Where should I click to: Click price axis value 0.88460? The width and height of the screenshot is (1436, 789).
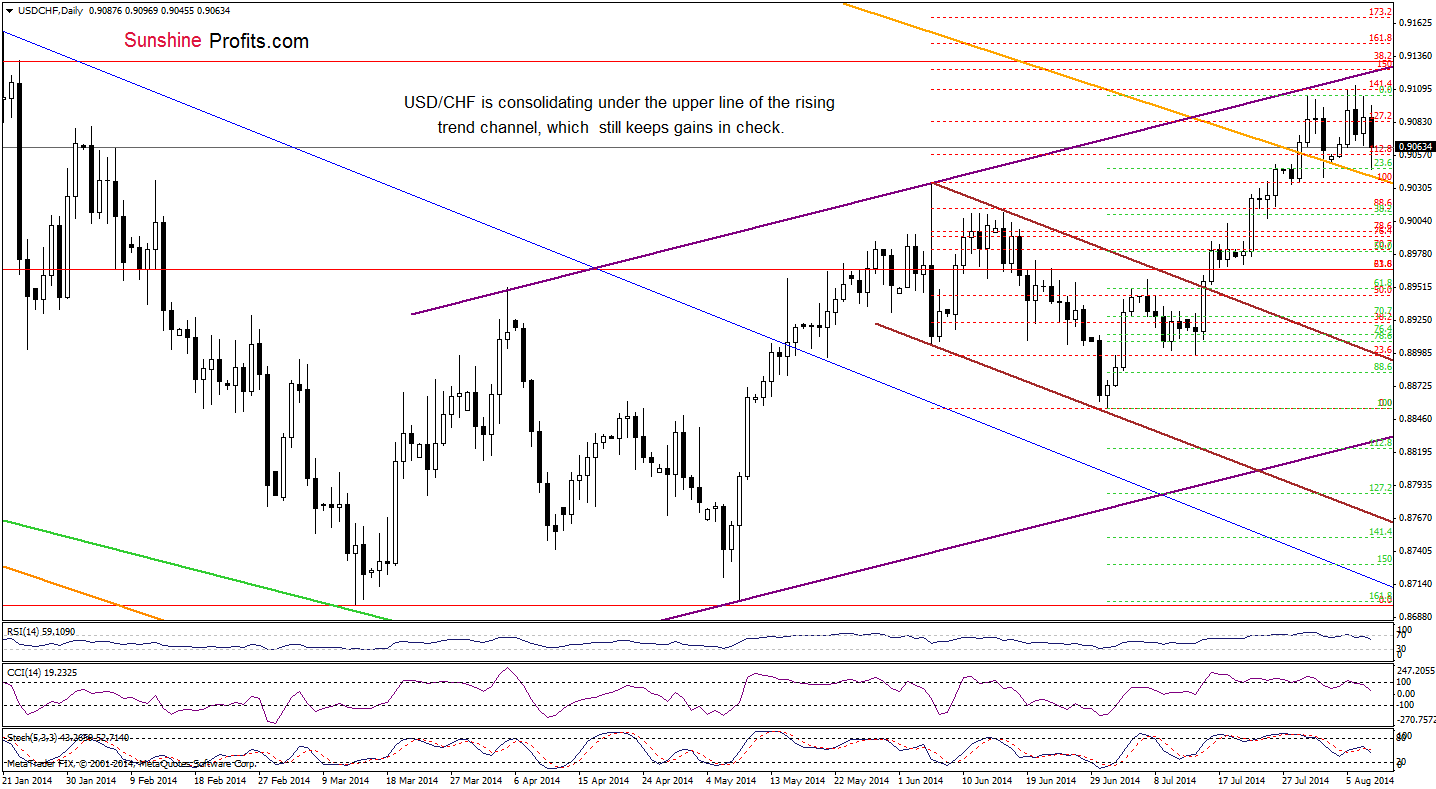(x=1413, y=418)
